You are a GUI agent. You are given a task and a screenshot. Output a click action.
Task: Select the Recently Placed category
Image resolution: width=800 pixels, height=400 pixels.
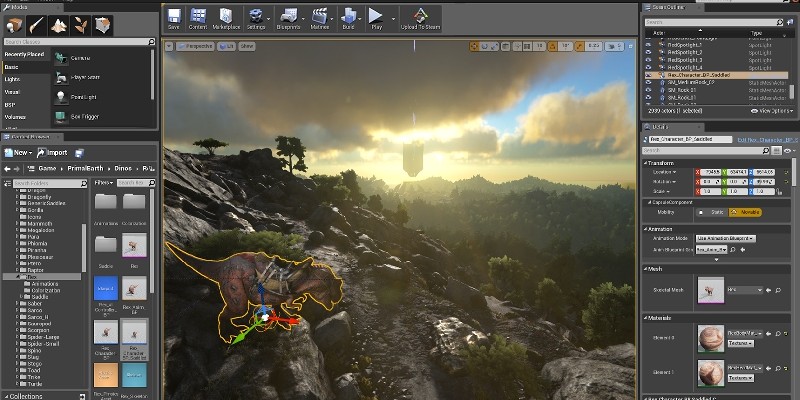[24, 55]
